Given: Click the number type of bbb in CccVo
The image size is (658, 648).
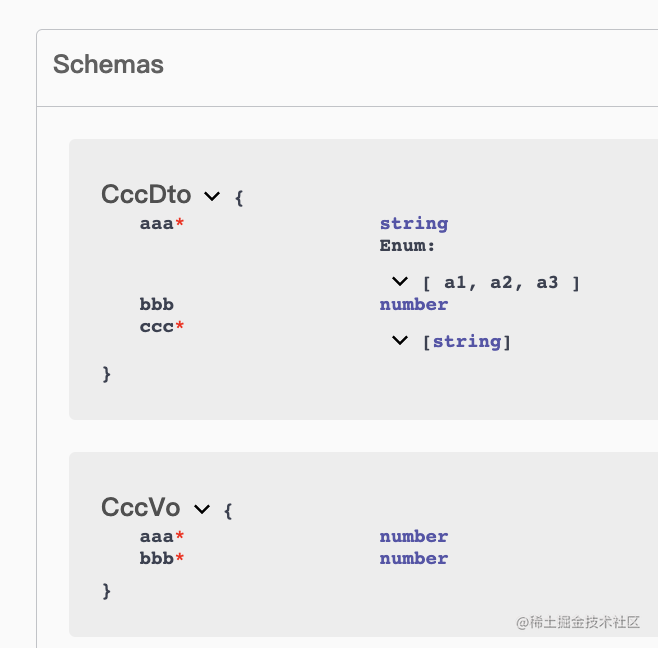Looking at the screenshot, I should point(413,558).
